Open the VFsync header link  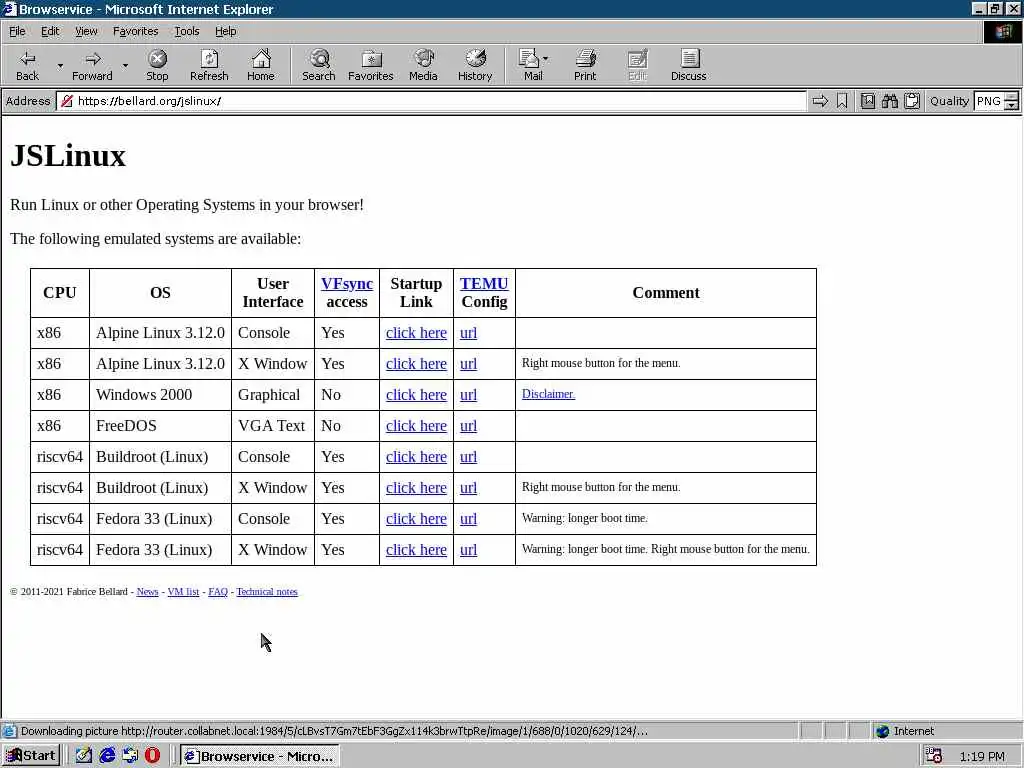pyautogui.click(x=347, y=283)
